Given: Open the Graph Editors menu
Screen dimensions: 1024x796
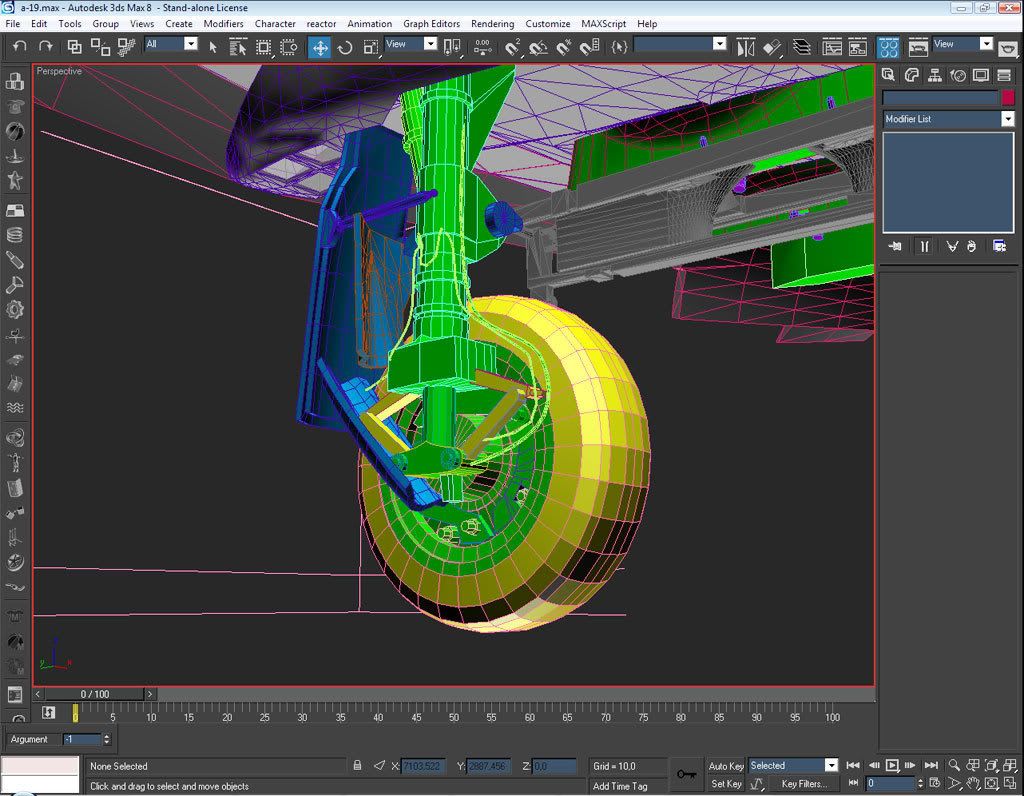Looking at the screenshot, I should coord(431,23).
